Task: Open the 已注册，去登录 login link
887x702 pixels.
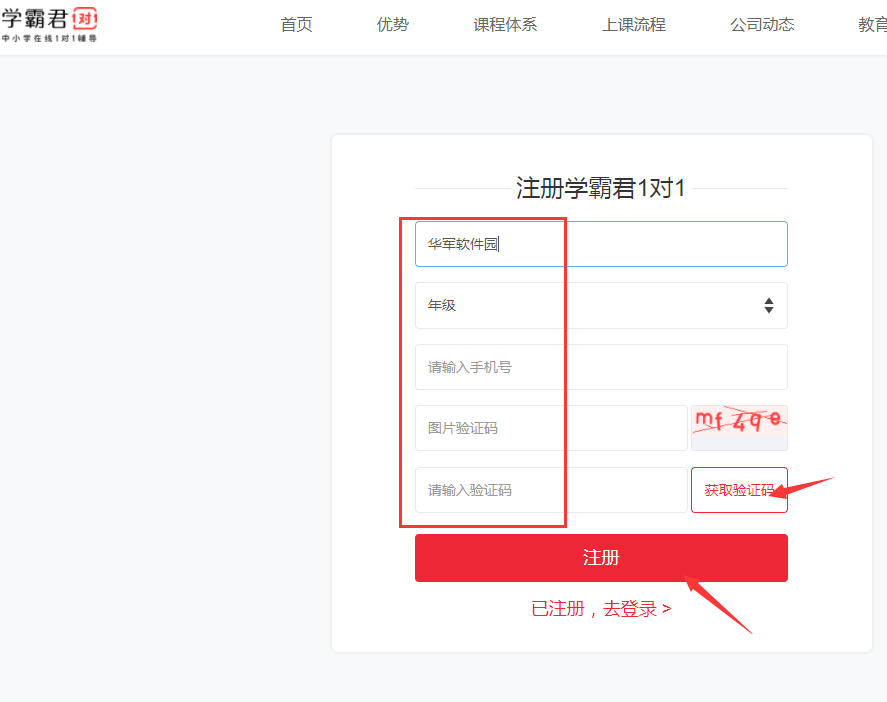Action: (x=600, y=607)
